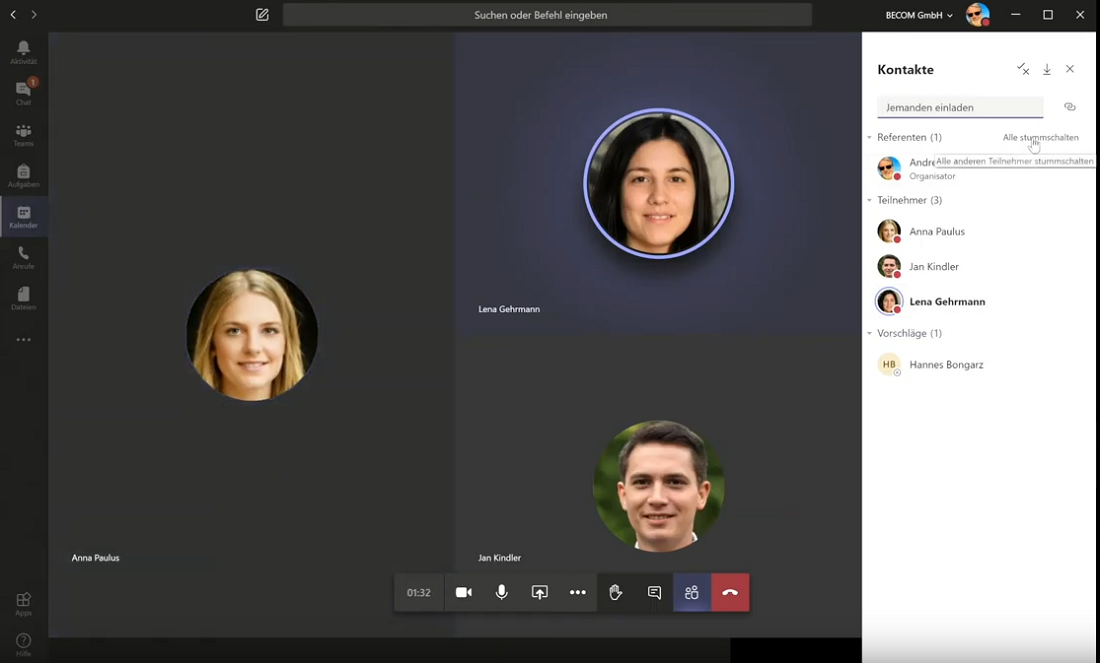This screenshot has width=1100, height=663.
Task: Collapse the Referenten section
Action: pos(870,137)
